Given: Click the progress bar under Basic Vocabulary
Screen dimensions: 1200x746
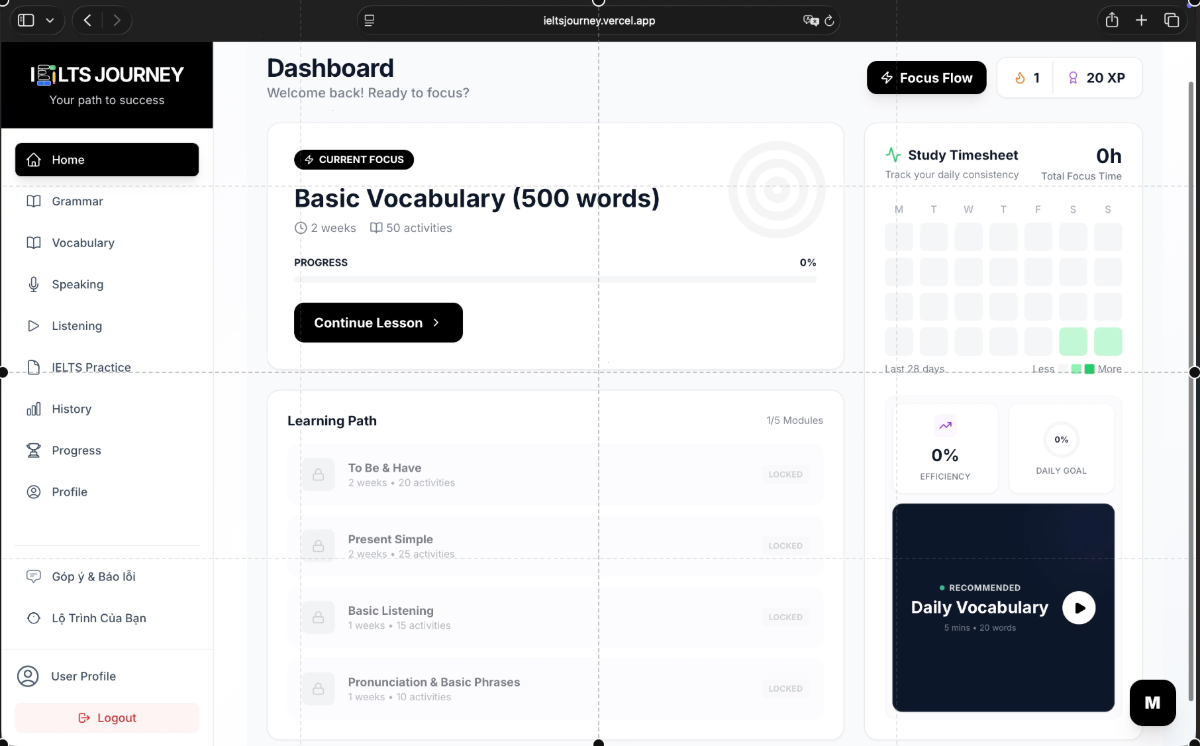Looking at the screenshot, I should (555, 279).
